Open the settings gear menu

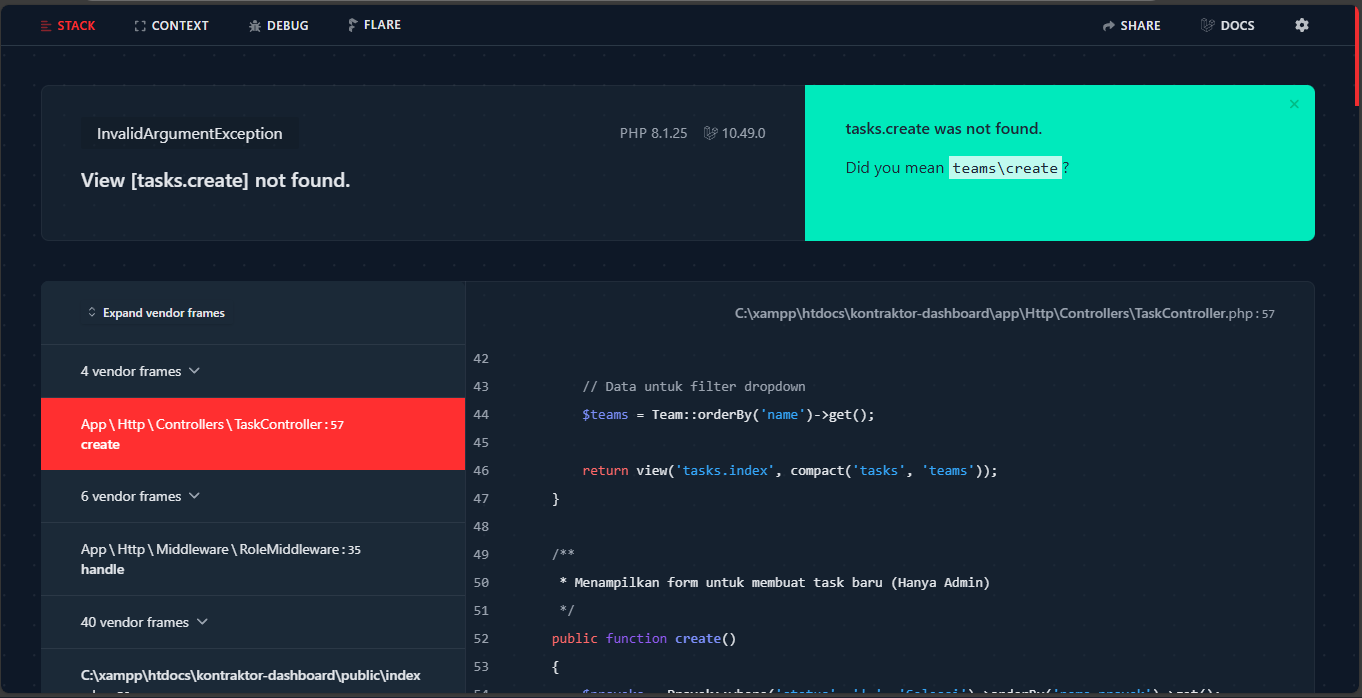(x=1301, y=25)
